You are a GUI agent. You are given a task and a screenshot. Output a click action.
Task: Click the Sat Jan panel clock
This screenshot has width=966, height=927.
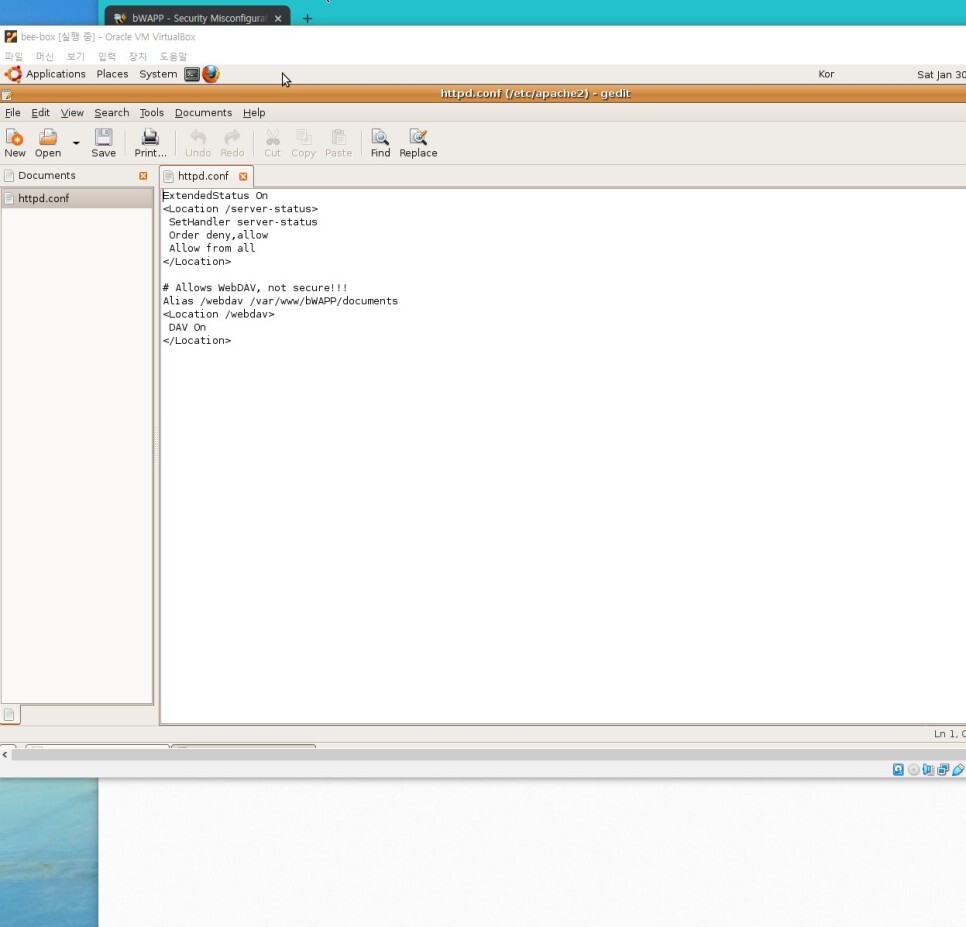(941, 75)
